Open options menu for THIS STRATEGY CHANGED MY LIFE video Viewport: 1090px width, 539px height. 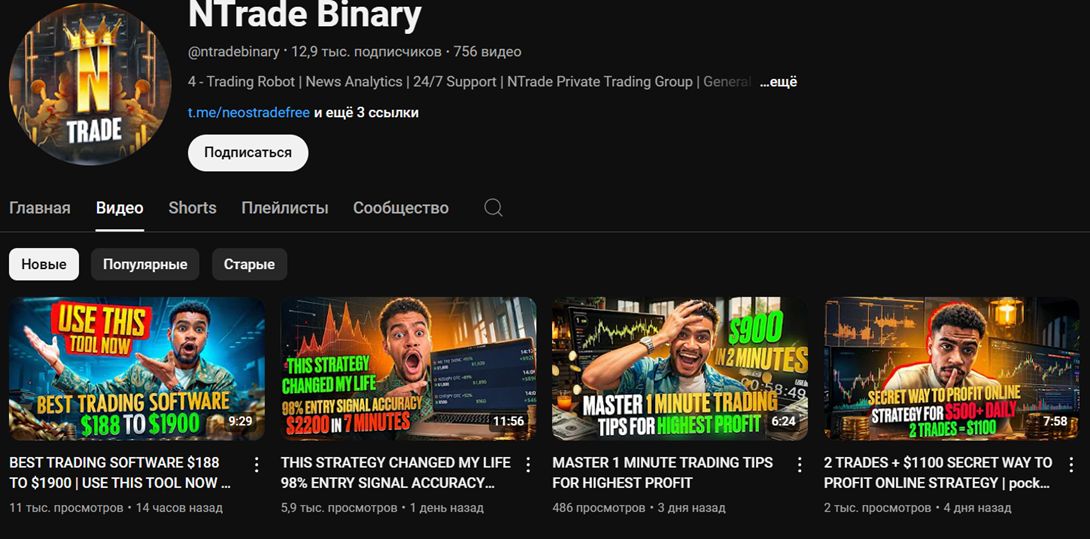[x=528, y=465]
